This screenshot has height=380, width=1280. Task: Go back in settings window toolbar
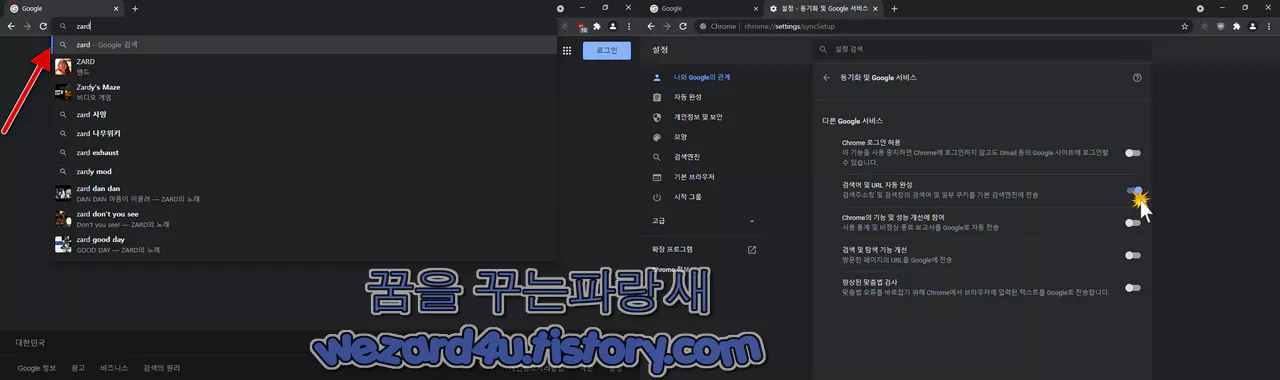pos(651,26)
